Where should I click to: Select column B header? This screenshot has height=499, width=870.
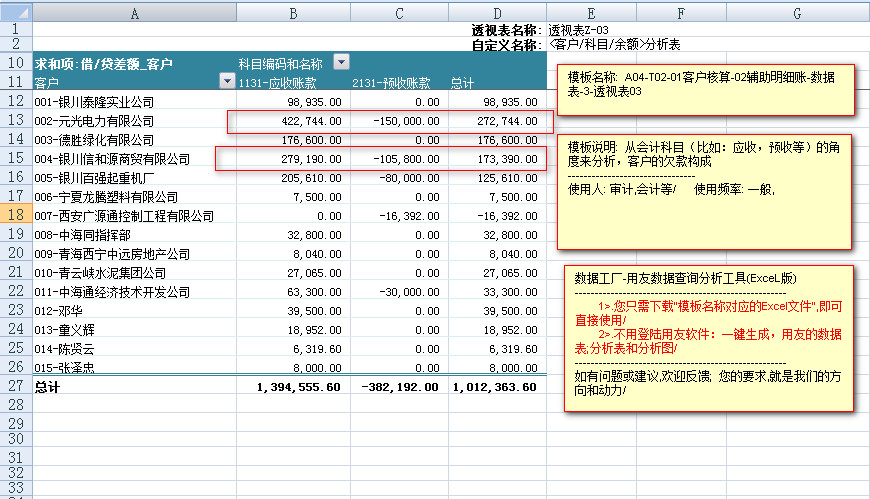coord(293,13)
